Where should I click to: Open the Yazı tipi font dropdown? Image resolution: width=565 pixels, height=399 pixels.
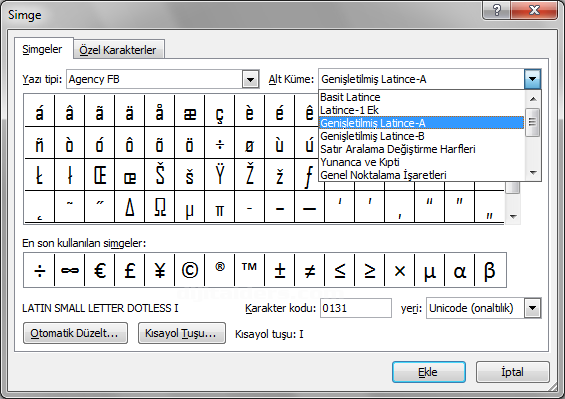[x=250, y=79]
